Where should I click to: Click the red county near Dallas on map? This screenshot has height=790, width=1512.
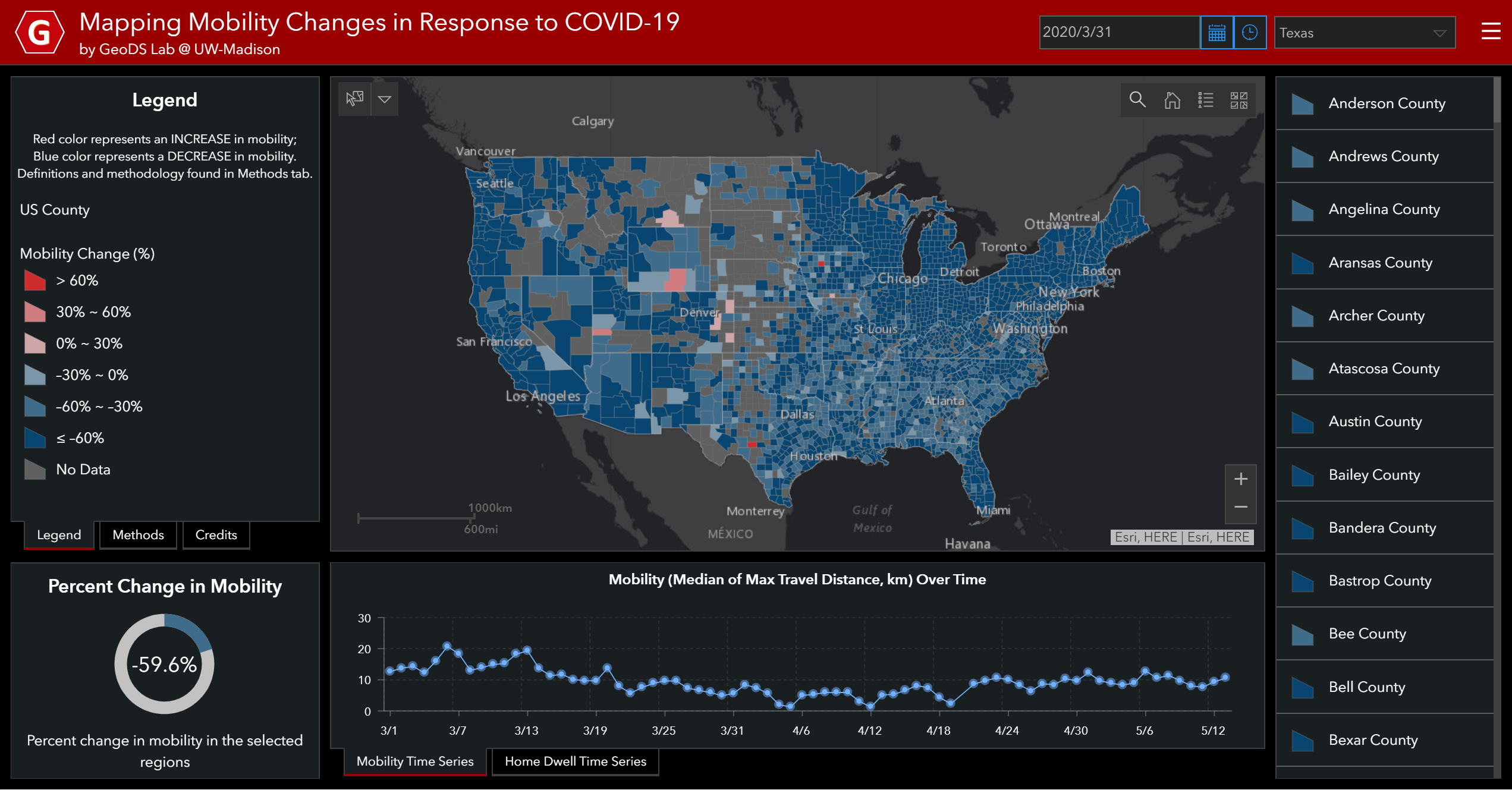(752, 445)
